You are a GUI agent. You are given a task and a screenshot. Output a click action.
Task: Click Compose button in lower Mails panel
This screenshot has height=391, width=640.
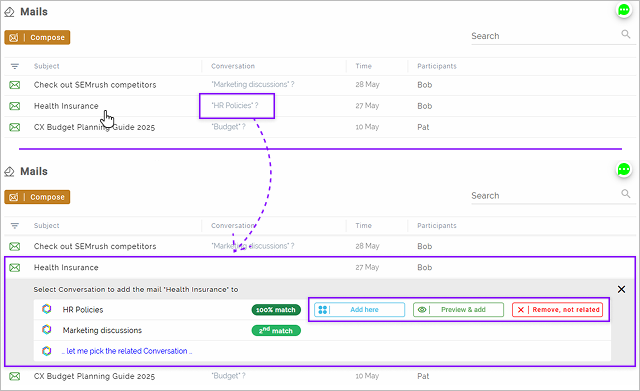click(x=37, y=197)
